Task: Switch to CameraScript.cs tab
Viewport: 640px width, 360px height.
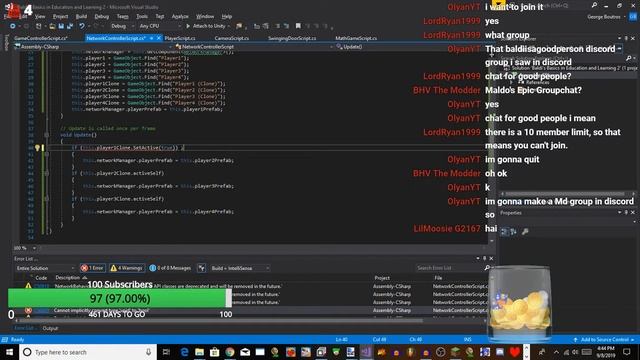Action: tap(231, 38)
